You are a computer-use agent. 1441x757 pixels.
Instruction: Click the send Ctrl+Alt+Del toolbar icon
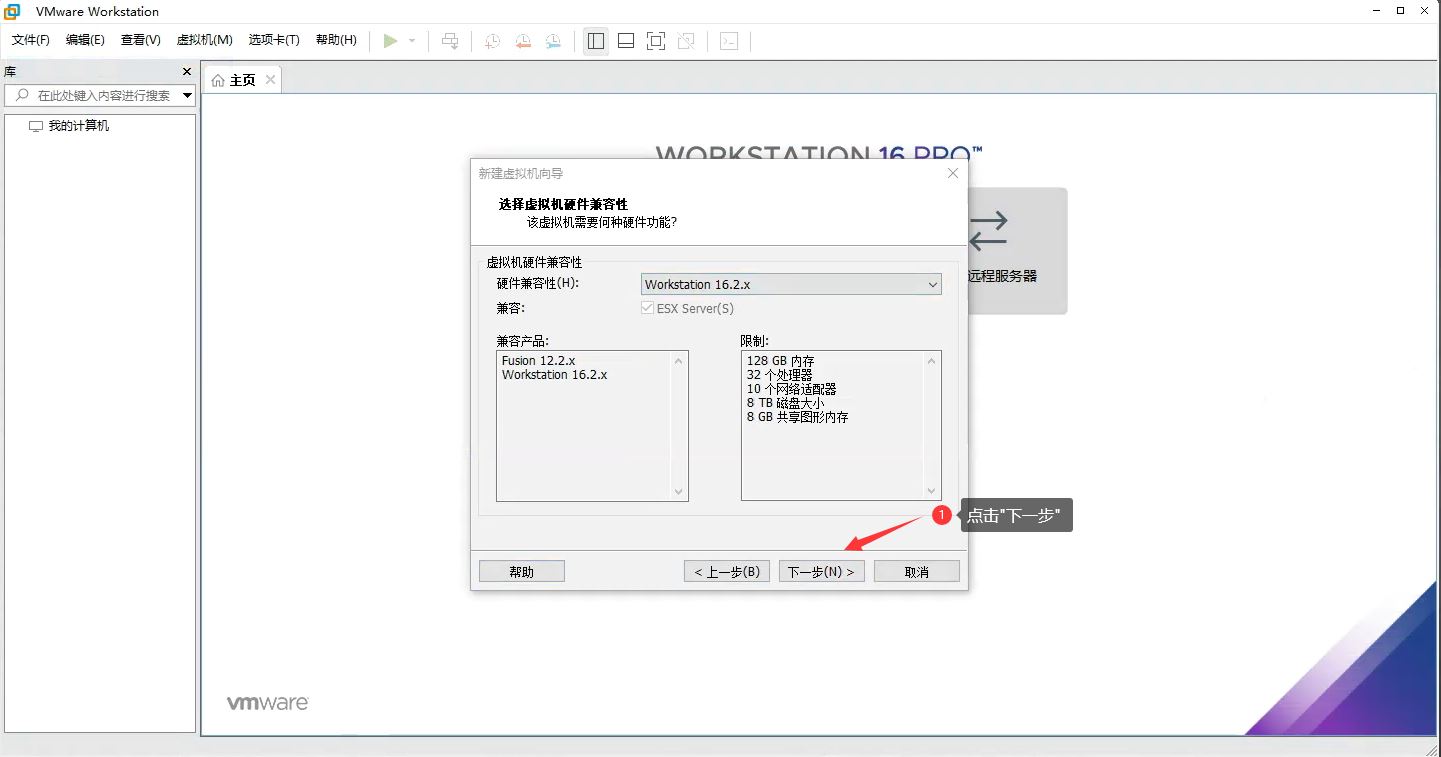pyautogui.click(x=451, y=41)
